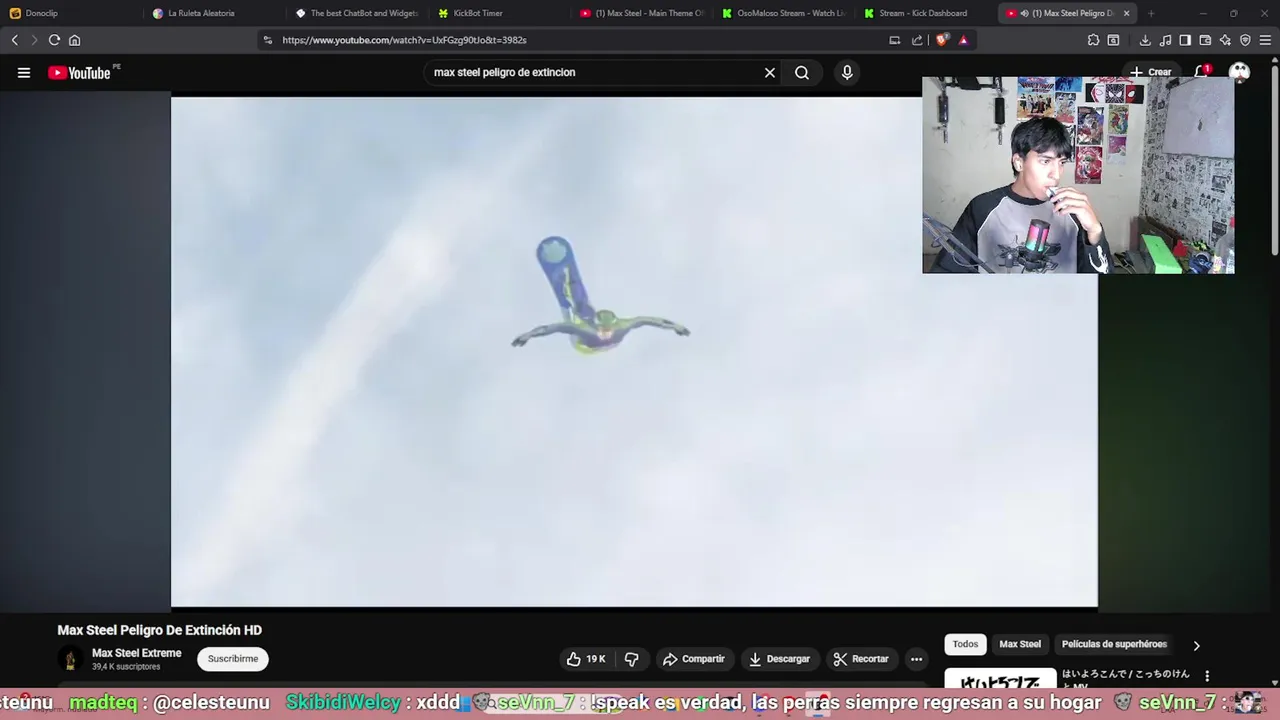This screenshot has height=720, width=1280.
Task: Toggle the browser sidebar panel
Action: click(1185, 40)
